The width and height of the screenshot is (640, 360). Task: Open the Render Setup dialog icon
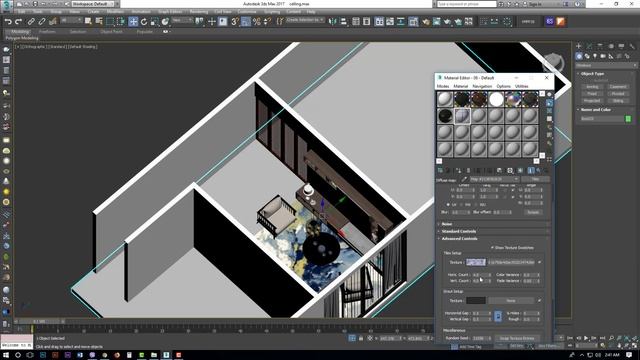tap(426, 22)
